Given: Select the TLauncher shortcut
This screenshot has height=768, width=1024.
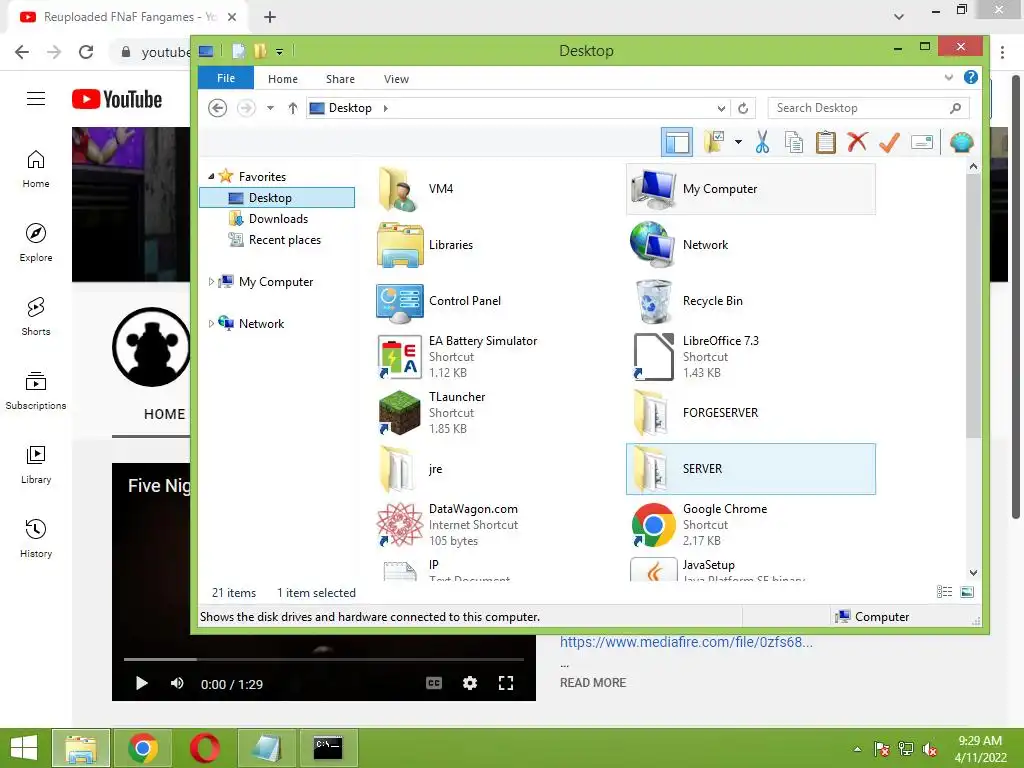Looking at the screenshot, I should (x=431, y=413).
